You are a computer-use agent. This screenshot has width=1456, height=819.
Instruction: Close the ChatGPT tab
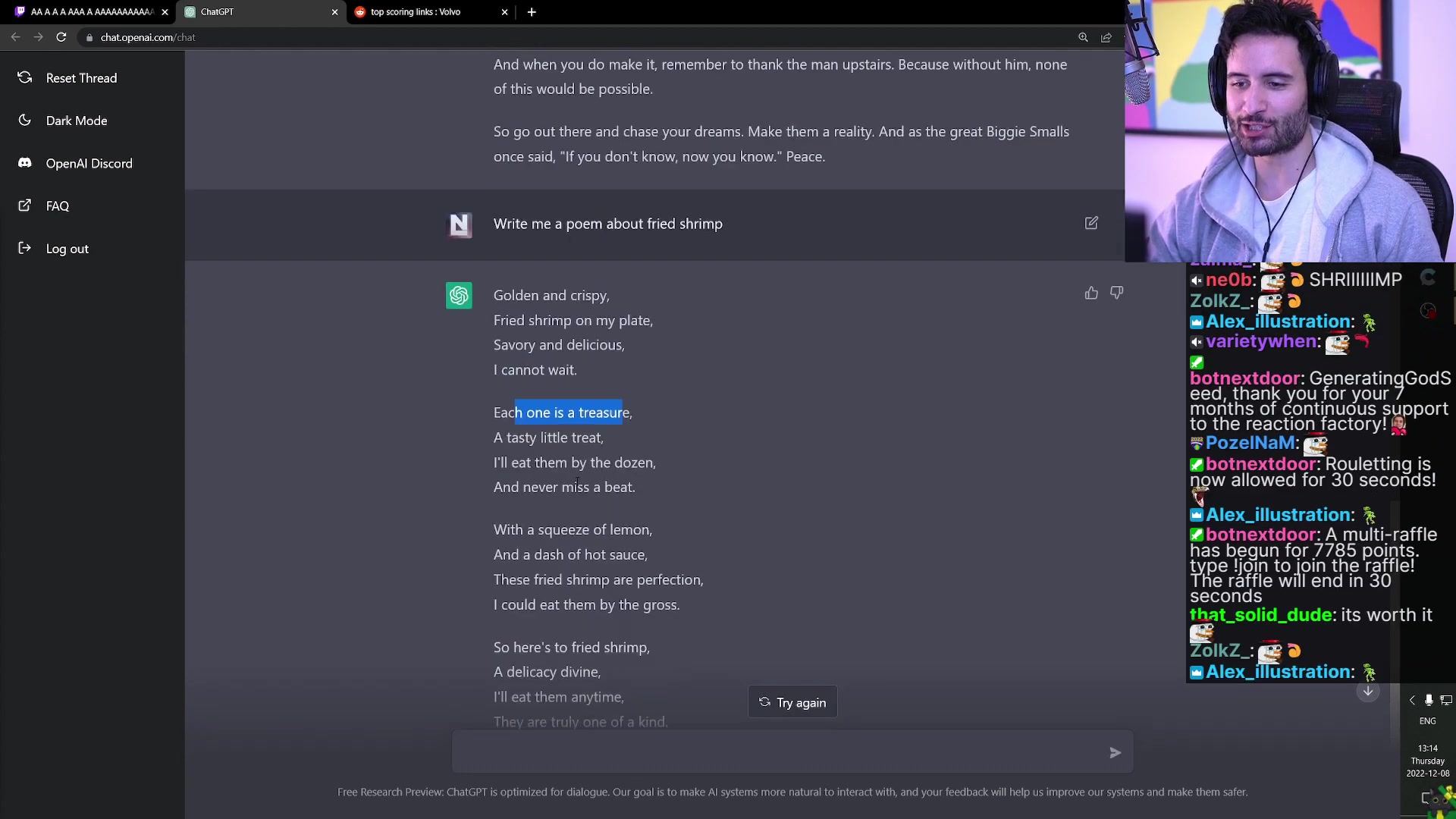pyautogui.click(x=334, y=12)
